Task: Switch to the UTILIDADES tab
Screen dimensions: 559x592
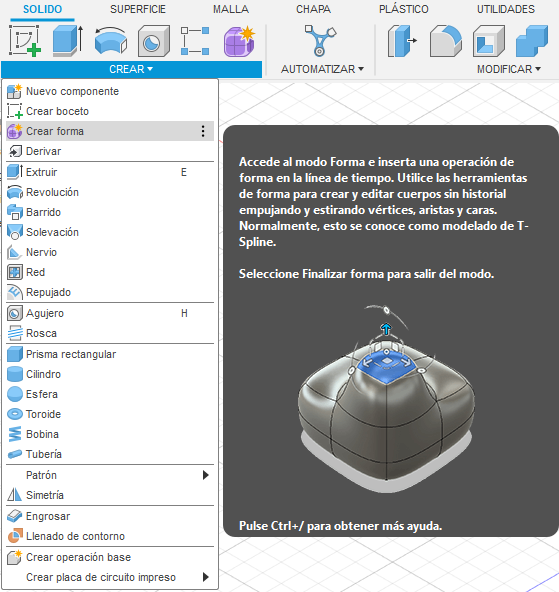Action: [506, 9]
